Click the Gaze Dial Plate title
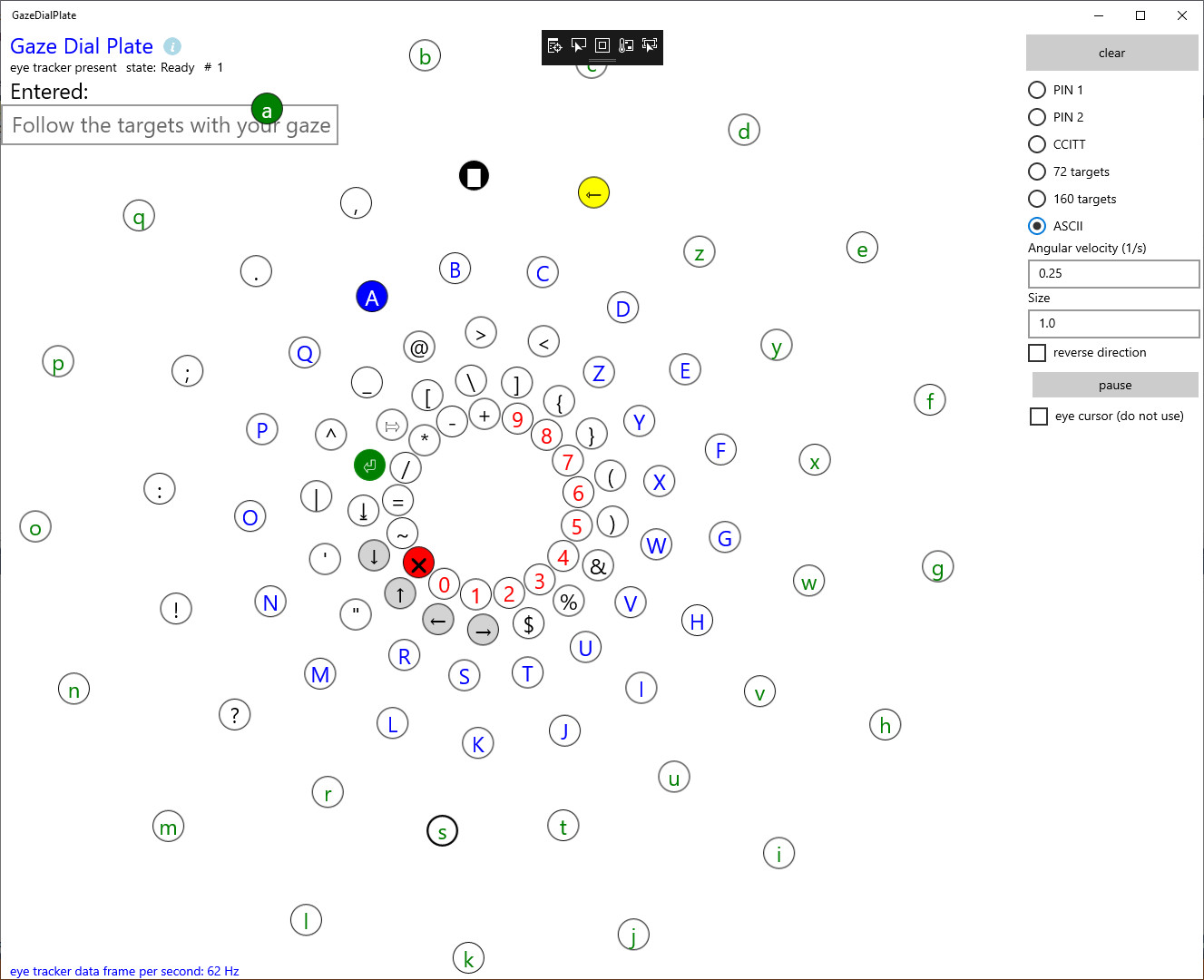 click(82, 46)
